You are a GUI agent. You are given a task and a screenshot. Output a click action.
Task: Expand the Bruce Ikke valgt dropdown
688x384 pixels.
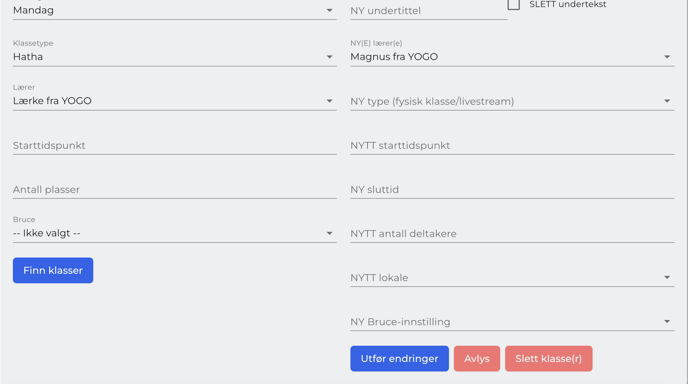(x=175, y=233)
